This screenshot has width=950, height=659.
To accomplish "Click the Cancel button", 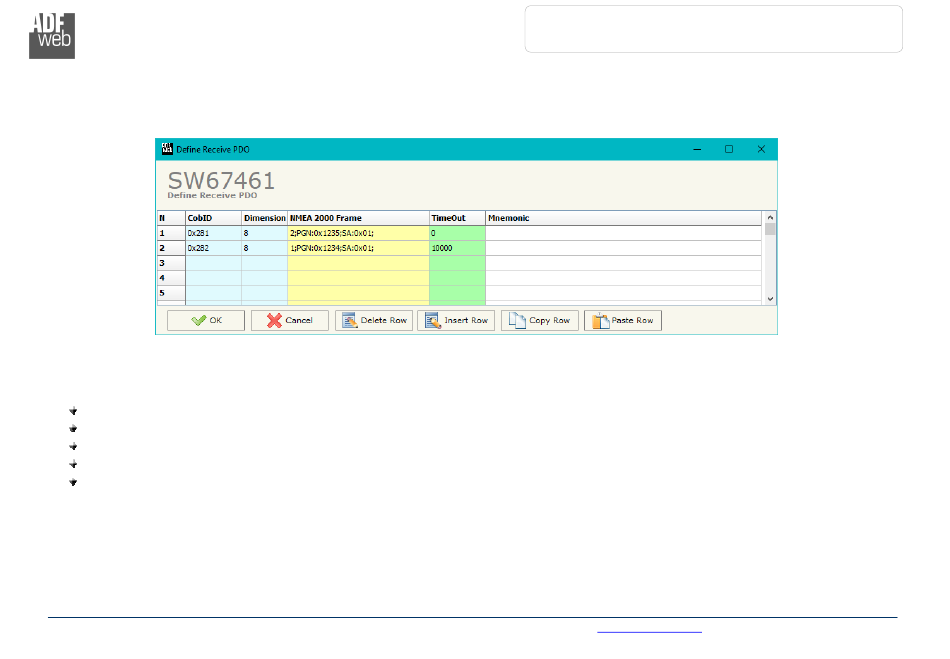I will pyautogui.click(x=290, y=320).
